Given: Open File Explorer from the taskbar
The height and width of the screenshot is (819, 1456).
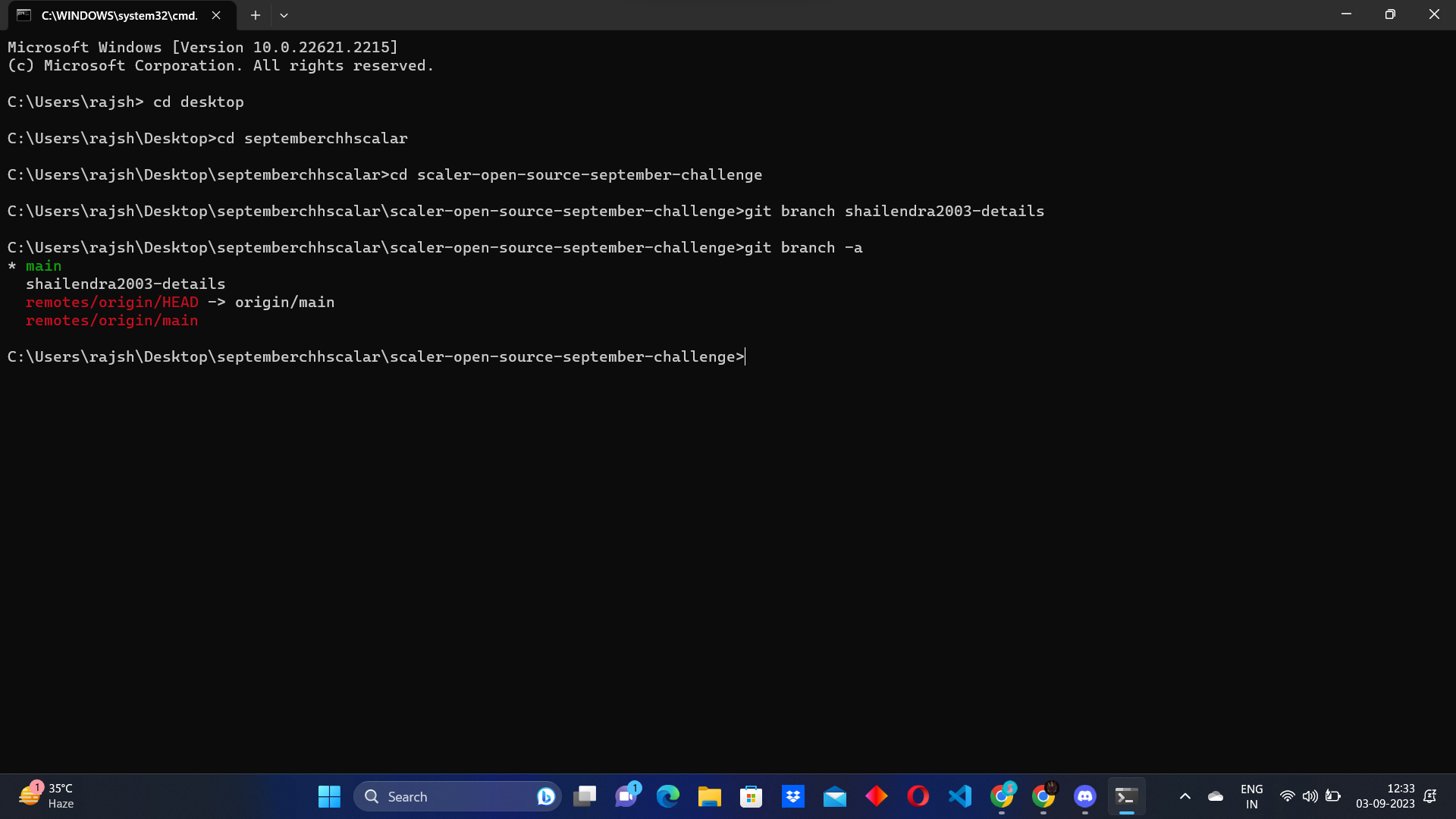Looking at the screenshot, I should 710,796.
